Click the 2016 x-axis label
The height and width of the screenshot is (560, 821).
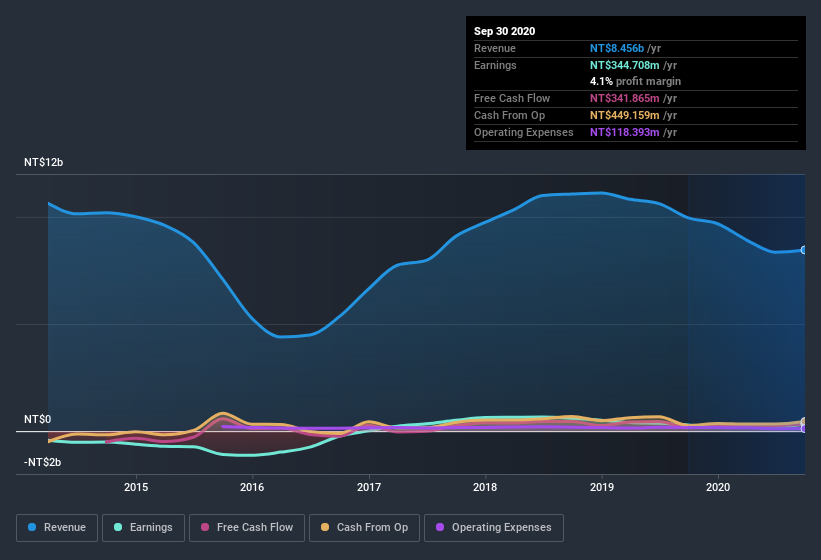(x=252, y=487)
